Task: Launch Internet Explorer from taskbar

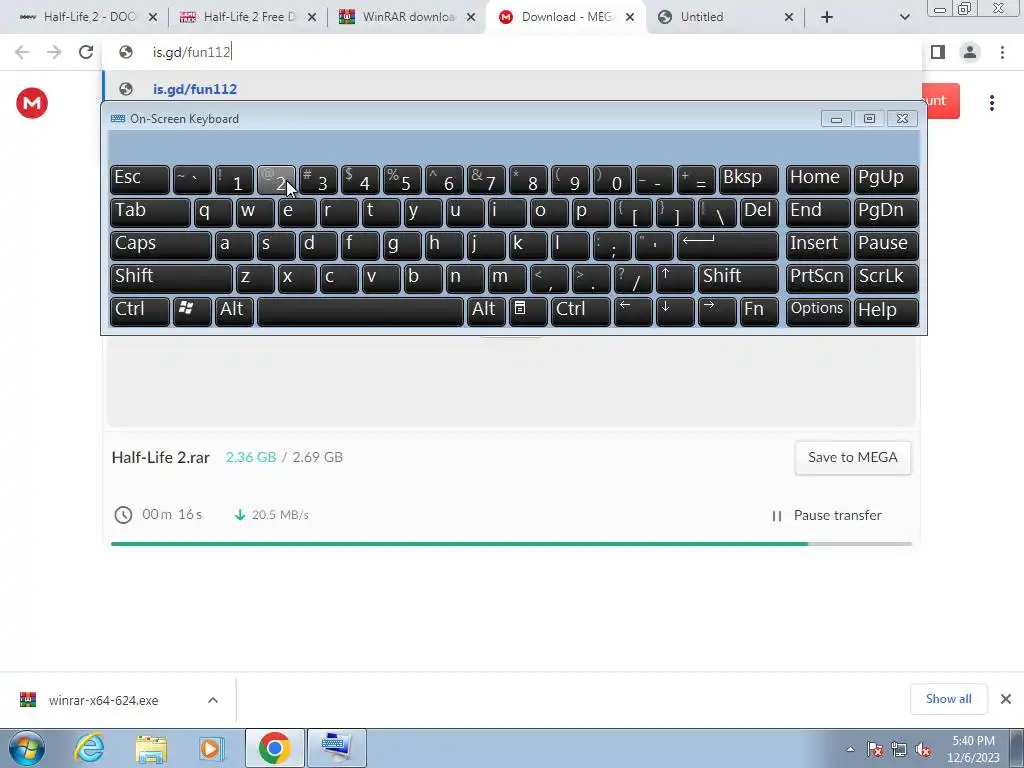Action: [89, 748]
